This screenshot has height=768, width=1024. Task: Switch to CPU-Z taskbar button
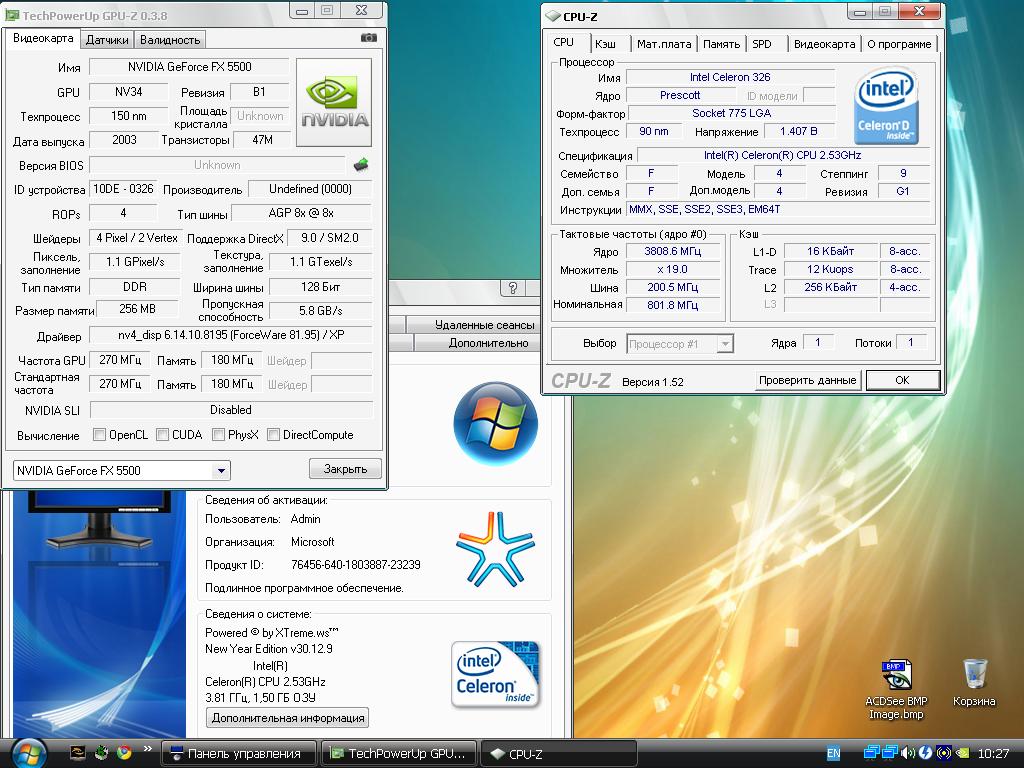(x=559, y=754)
